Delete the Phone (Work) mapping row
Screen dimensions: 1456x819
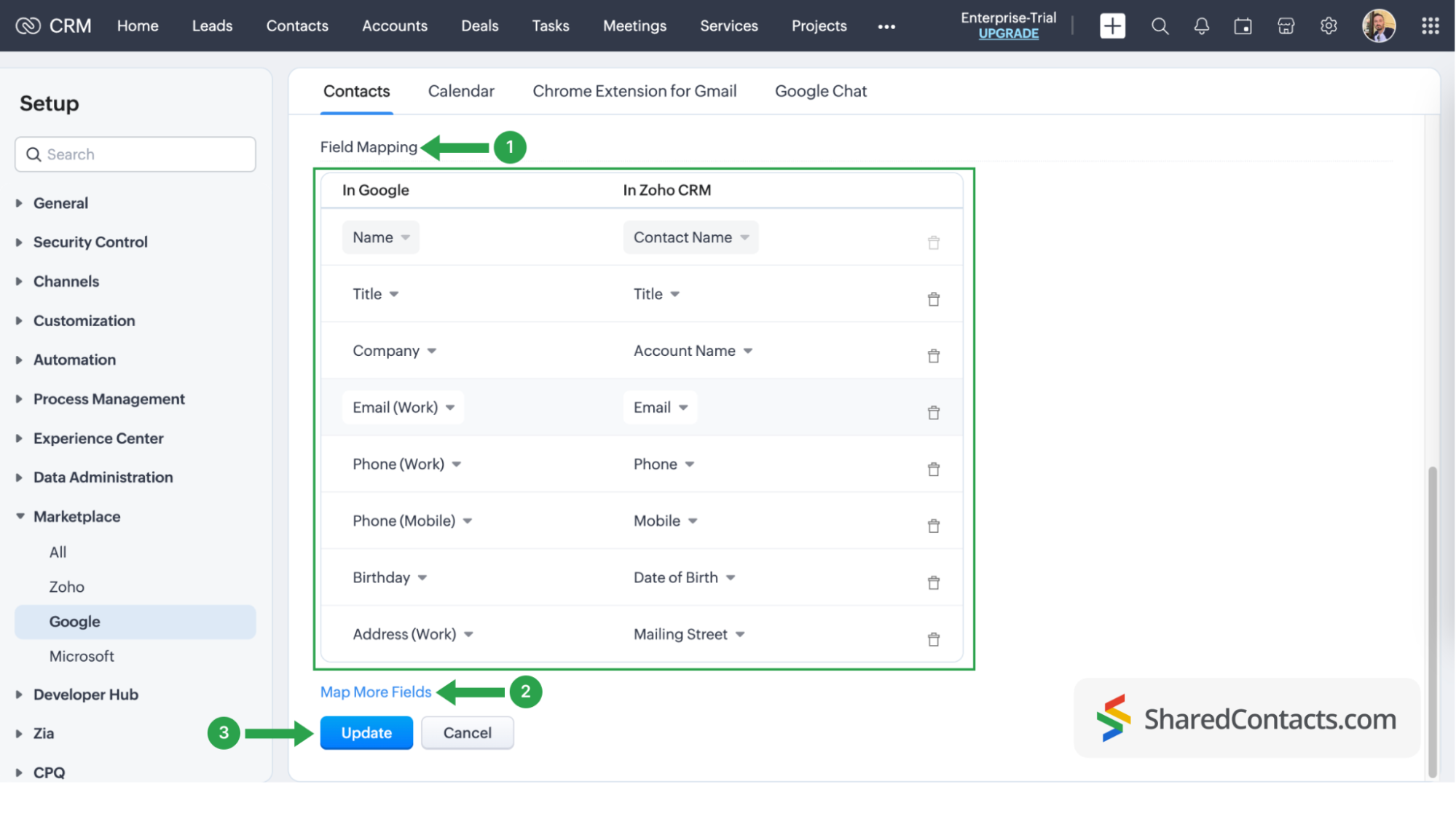[x=933, y=469]
